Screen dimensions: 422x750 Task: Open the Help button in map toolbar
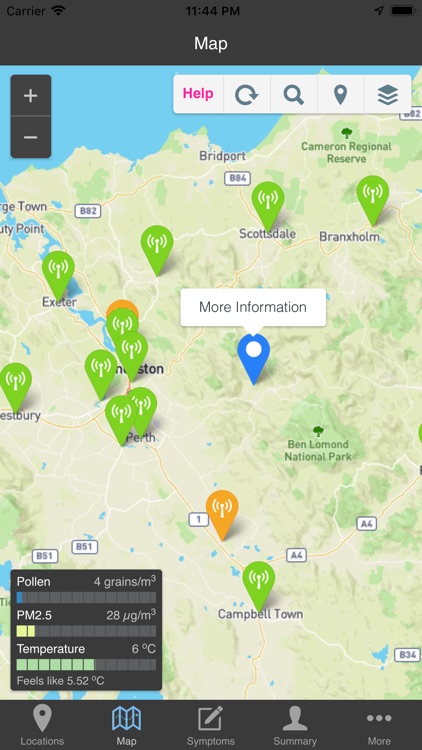[198, 94]
